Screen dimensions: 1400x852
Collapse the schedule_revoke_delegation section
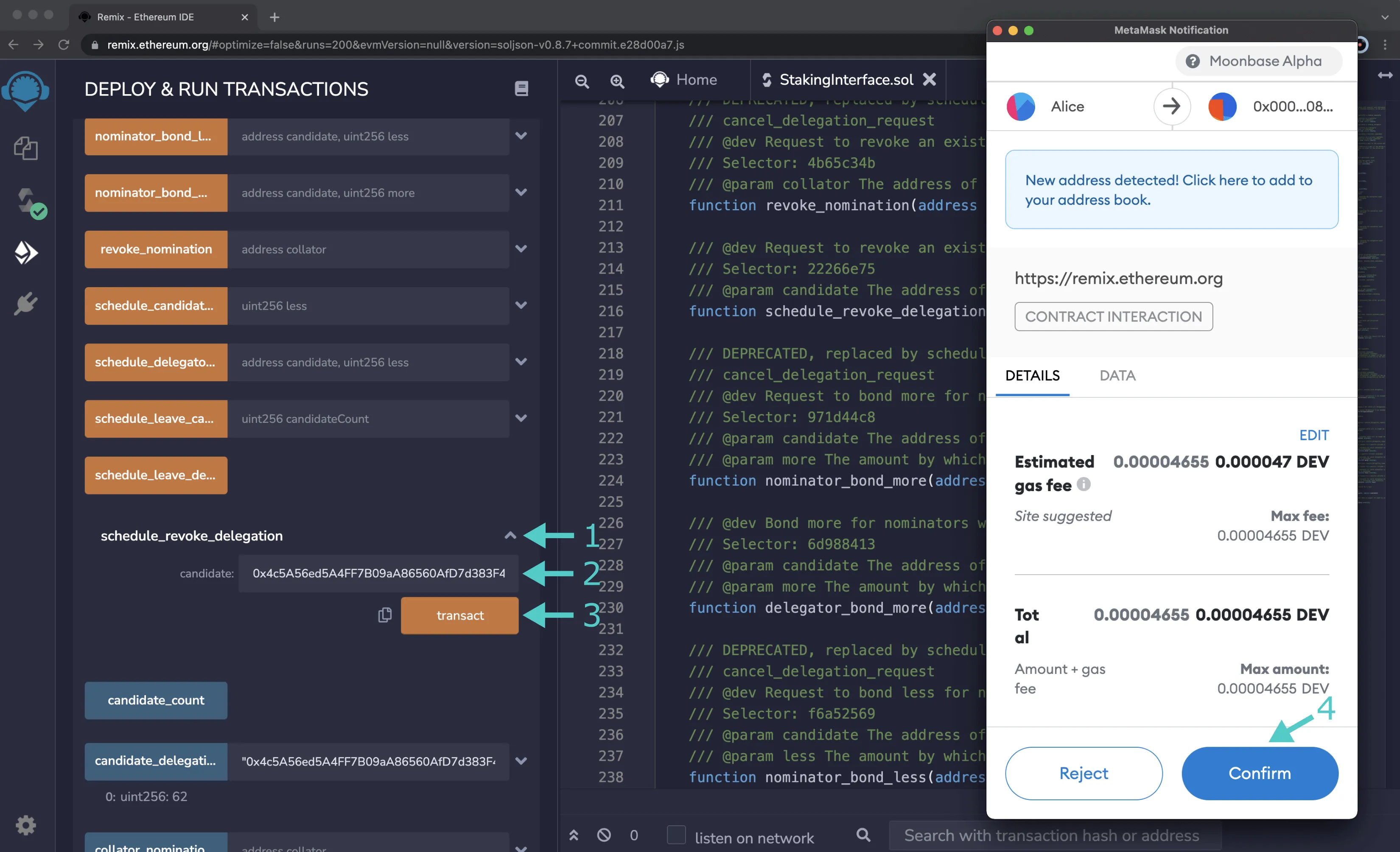510,535
